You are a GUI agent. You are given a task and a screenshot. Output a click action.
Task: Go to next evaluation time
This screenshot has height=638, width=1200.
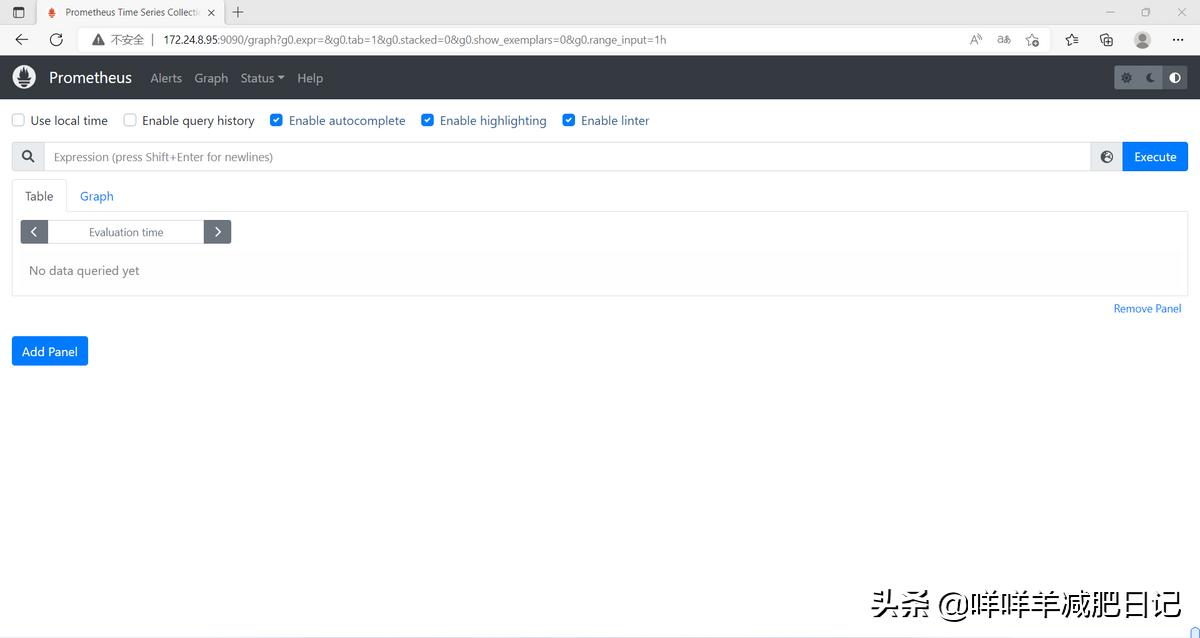(217, 232)
